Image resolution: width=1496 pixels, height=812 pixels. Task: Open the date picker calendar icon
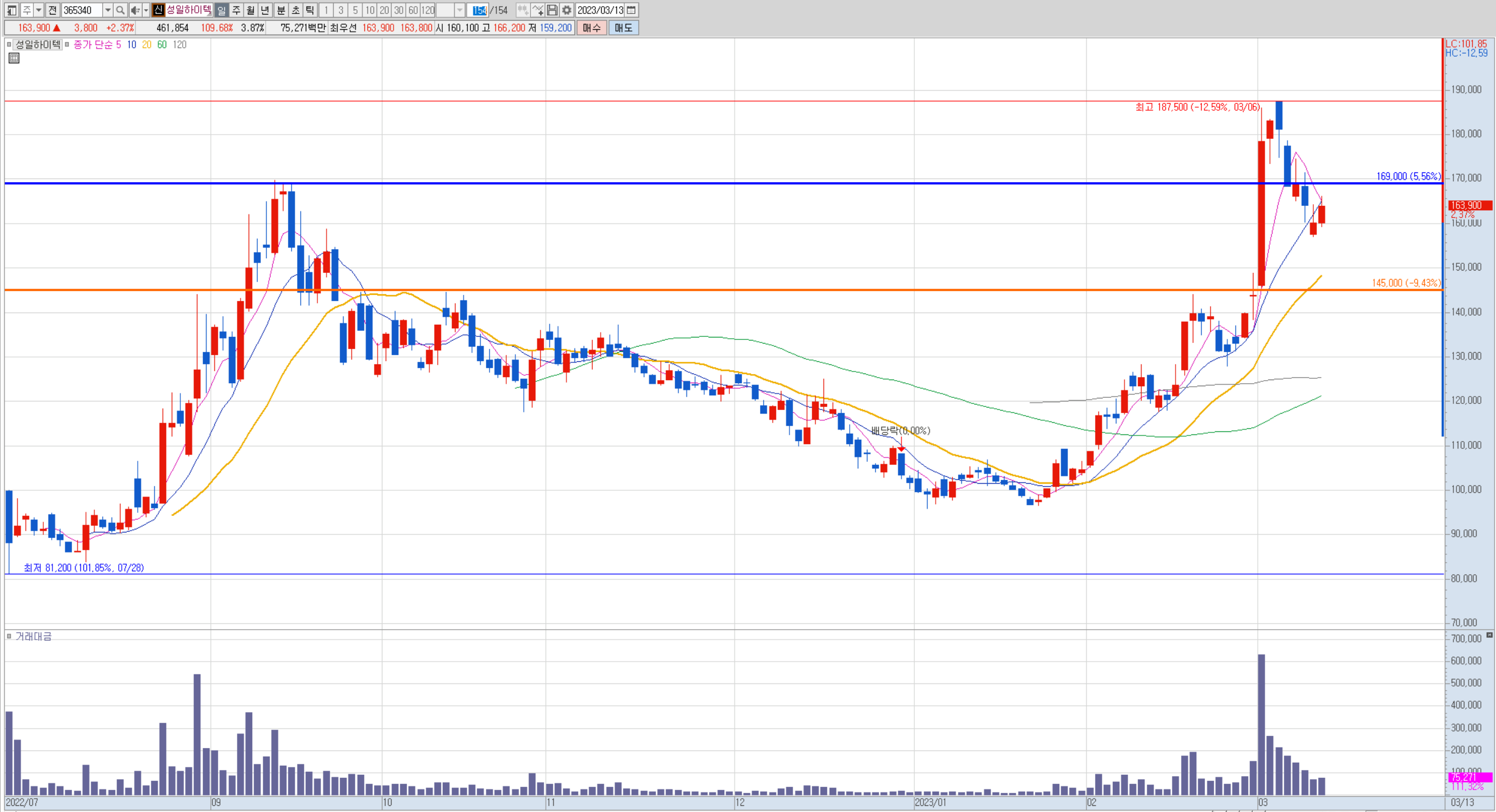pos(632,10)
